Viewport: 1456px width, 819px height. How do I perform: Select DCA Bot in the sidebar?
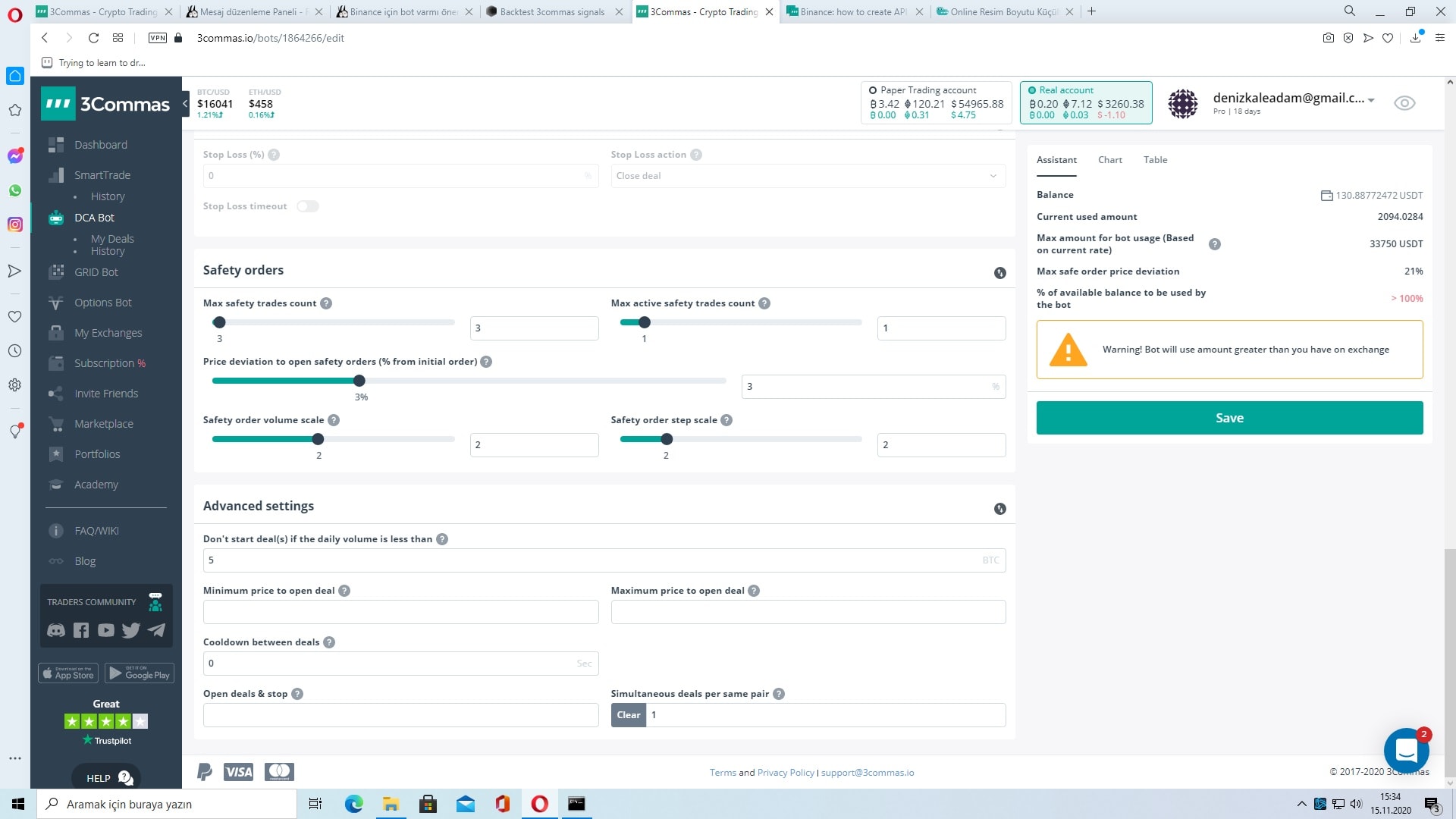(94, 218)
